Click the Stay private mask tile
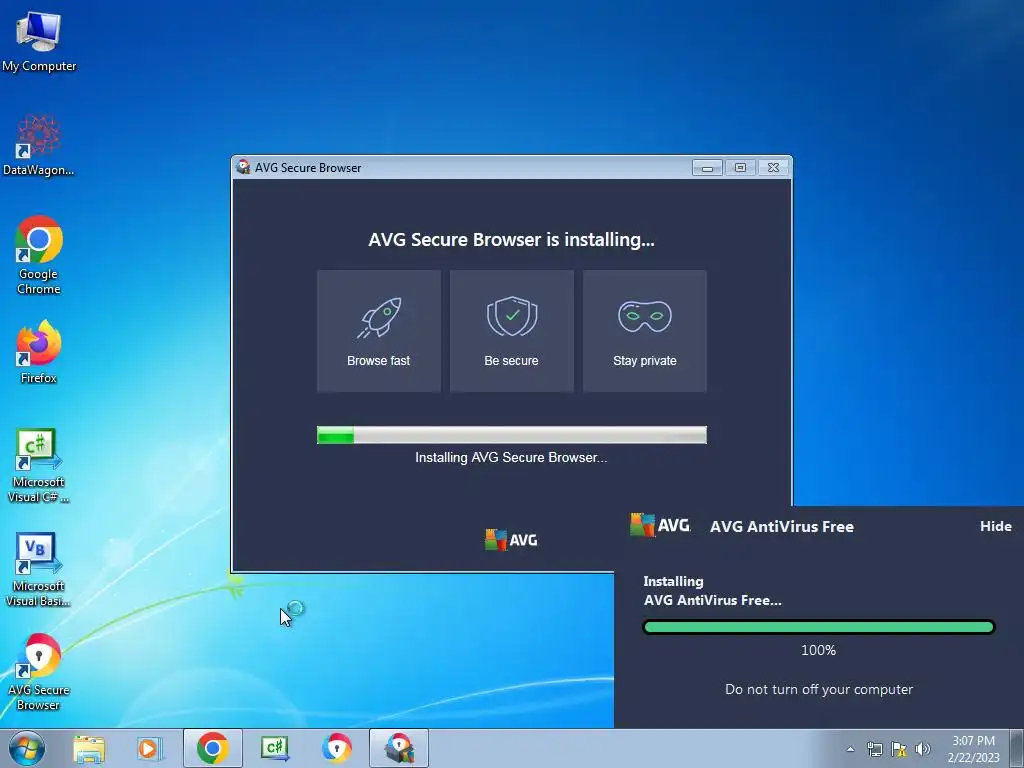Image resolution: width=1024 pixels, height=768 pixels. pos(645,331)
